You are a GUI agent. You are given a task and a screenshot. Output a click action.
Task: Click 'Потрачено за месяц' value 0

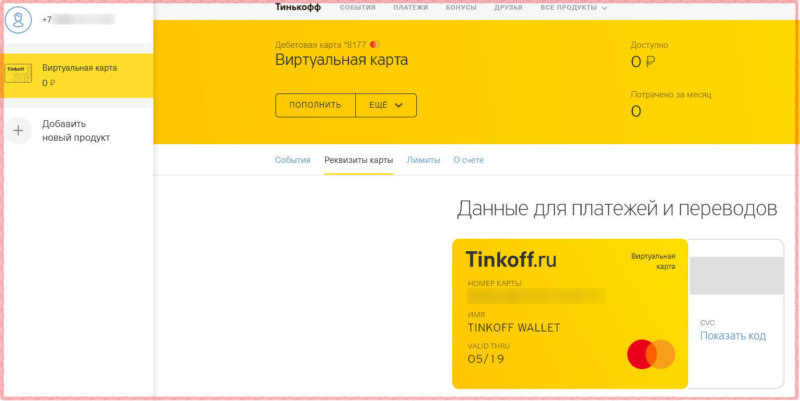(636, 111)
